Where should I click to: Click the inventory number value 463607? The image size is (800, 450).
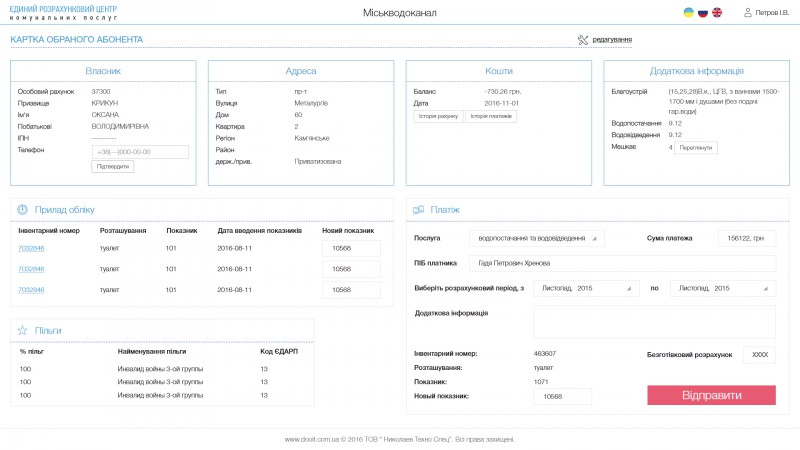tap(544, 353)
